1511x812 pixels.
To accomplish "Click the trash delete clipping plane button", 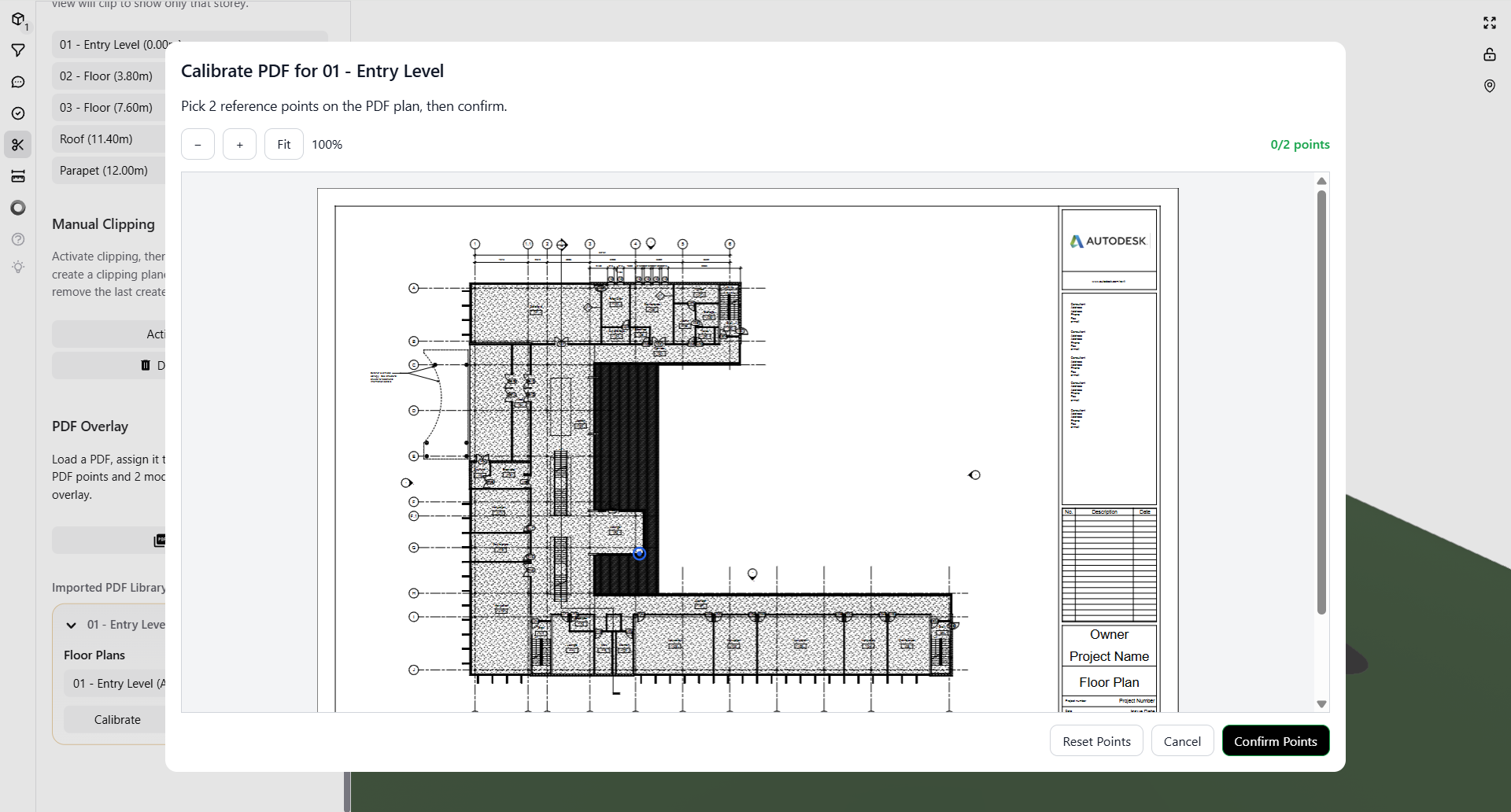I will 146,365.
